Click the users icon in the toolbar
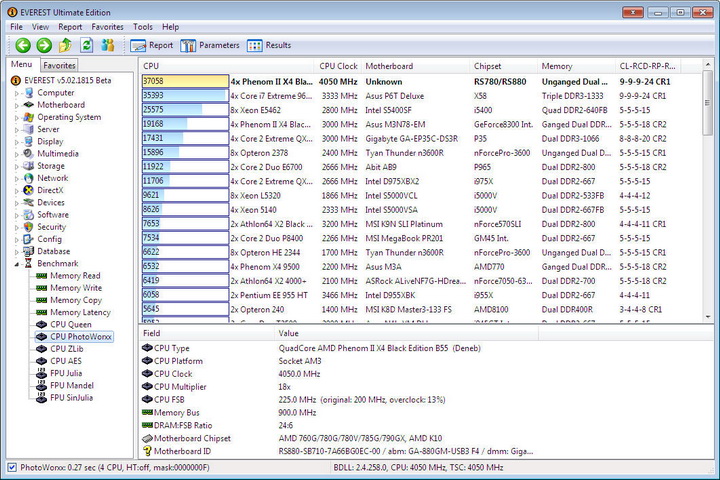 tap(108, 45)
